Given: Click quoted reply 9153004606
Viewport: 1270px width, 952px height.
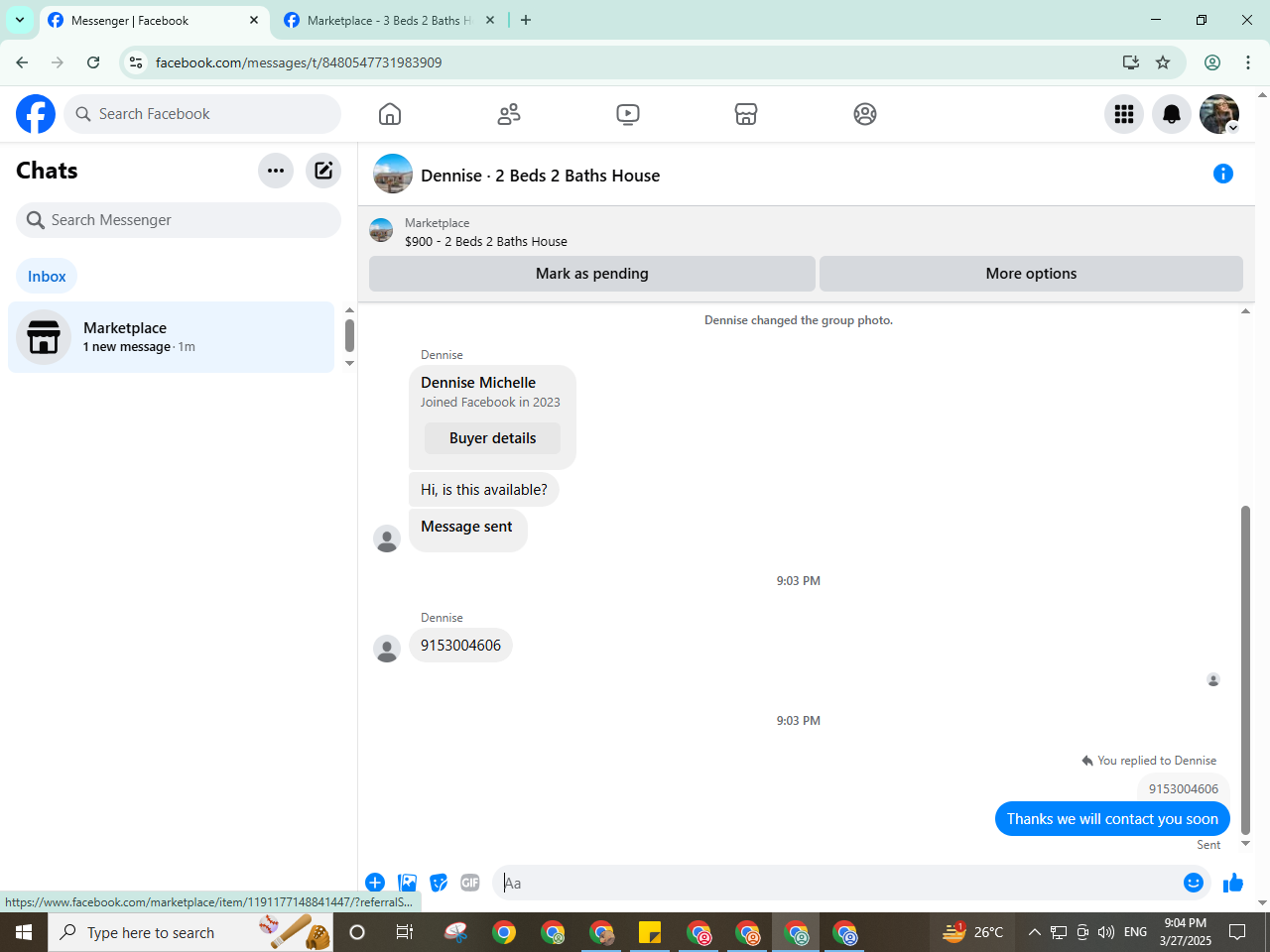Looking at the screenshot, I should (x=1184, y=789).
